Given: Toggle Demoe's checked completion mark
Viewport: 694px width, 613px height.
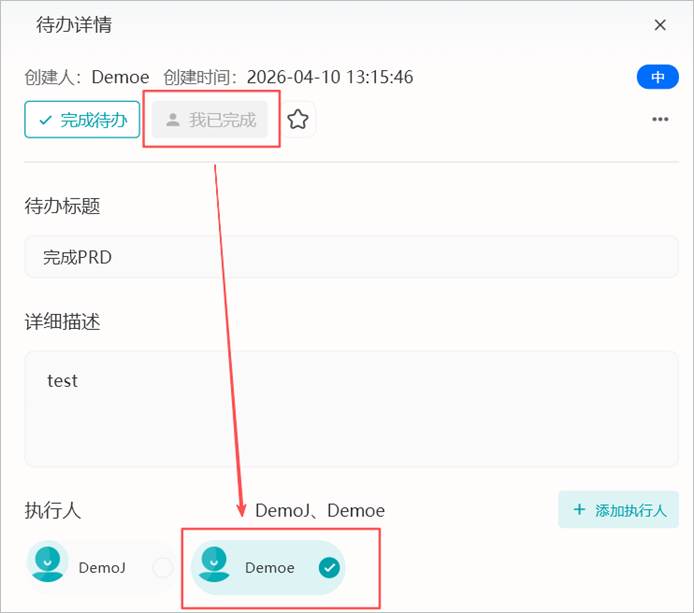Looking at the screenshot, I should (x=329, y=567).
